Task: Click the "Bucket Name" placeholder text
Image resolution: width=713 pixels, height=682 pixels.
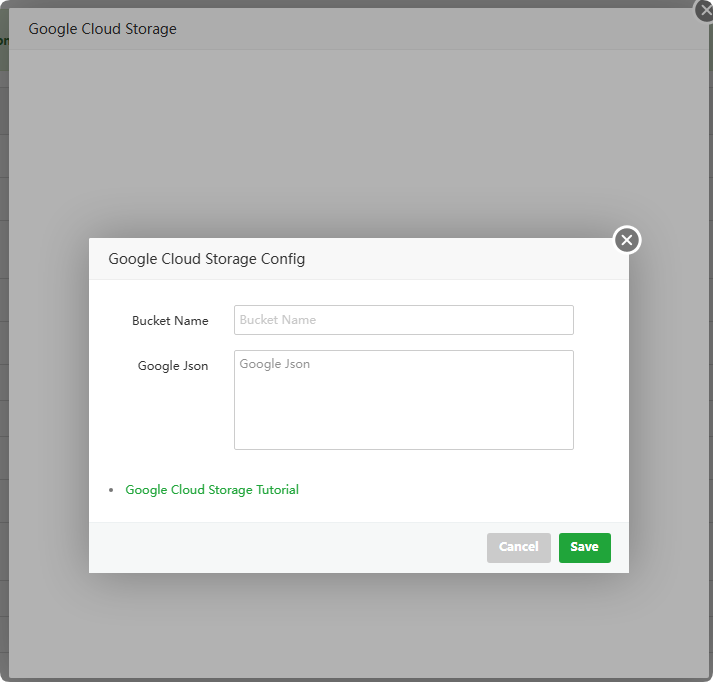Action: (278, 320)
